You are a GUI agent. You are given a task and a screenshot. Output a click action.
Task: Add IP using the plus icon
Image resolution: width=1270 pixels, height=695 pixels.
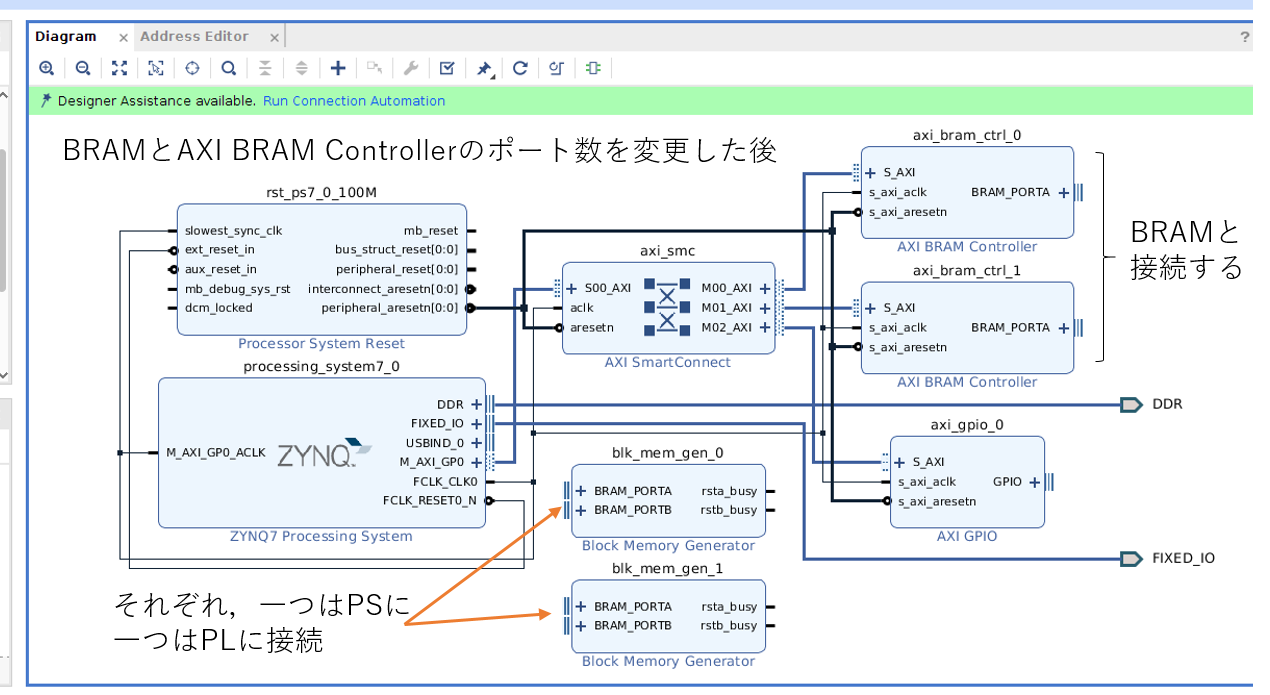coord(338,68)
